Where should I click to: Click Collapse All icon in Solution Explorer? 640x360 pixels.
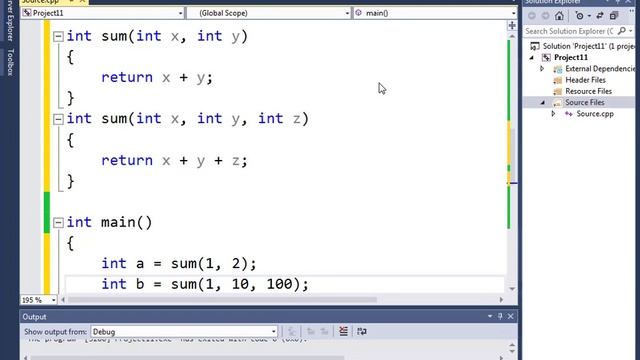click(x=614, y=16)
